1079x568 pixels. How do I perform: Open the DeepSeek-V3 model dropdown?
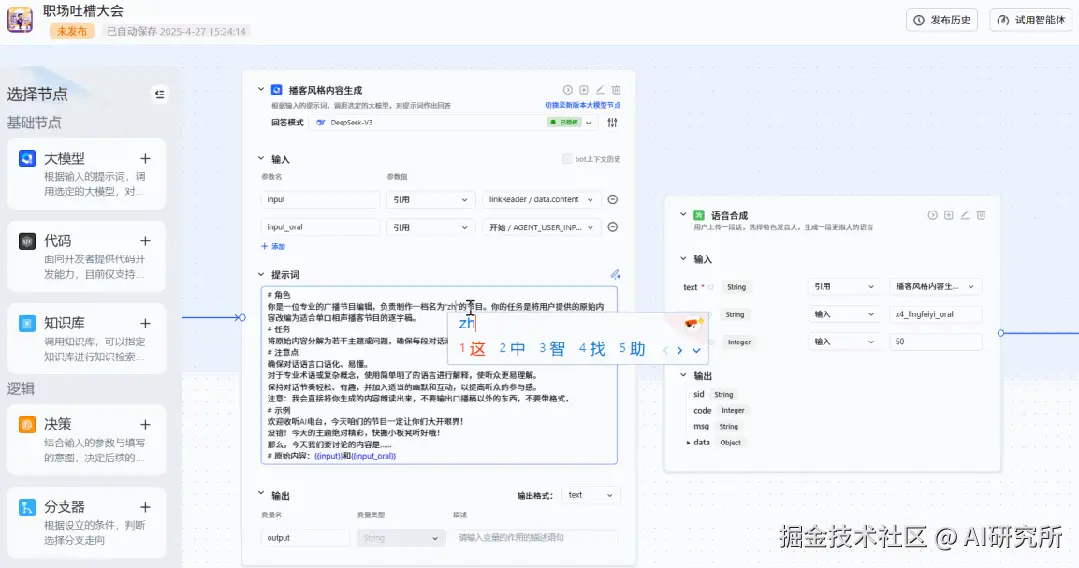click(x=453, y=123)
